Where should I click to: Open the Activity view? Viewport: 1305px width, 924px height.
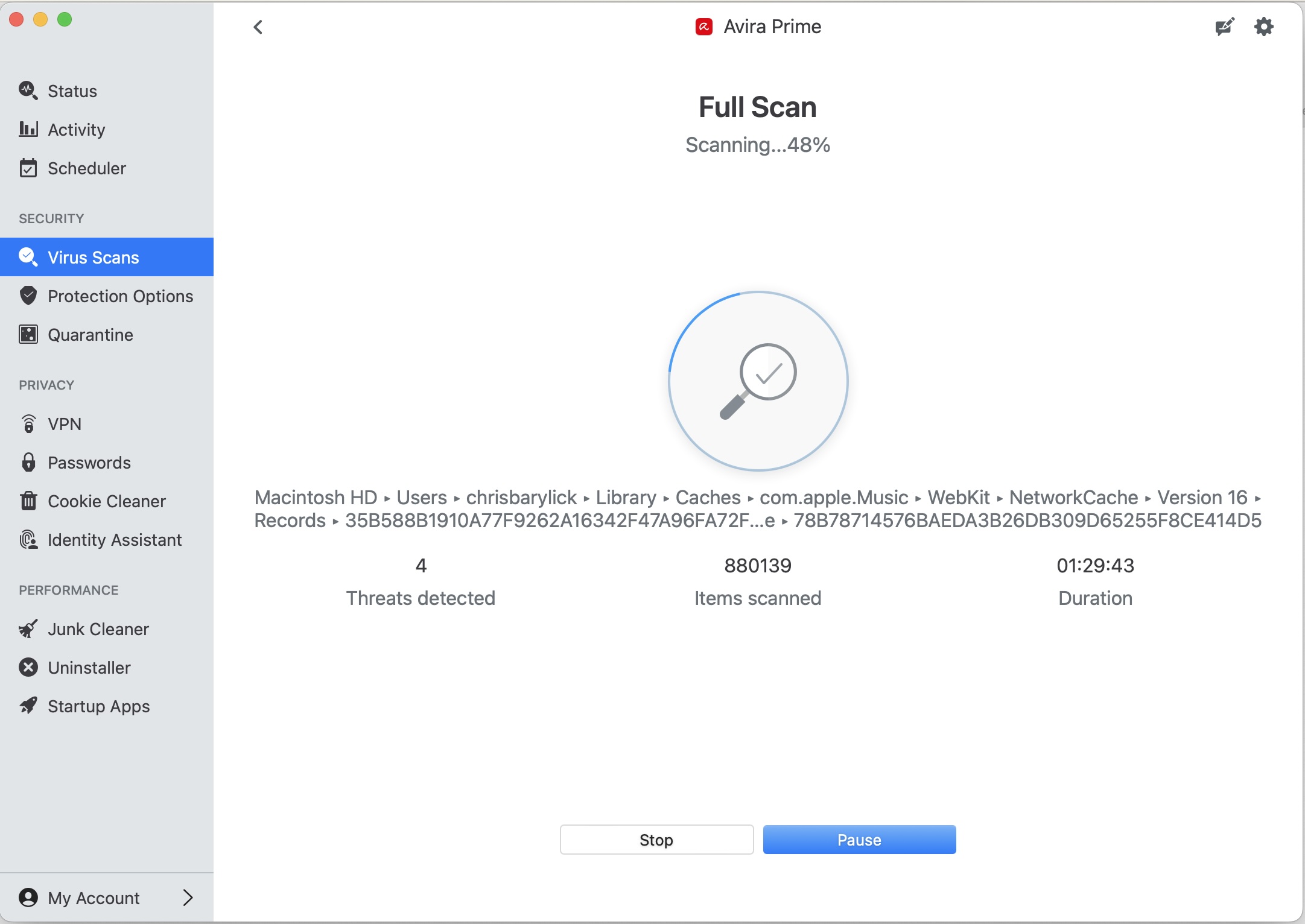pos(76,129)
